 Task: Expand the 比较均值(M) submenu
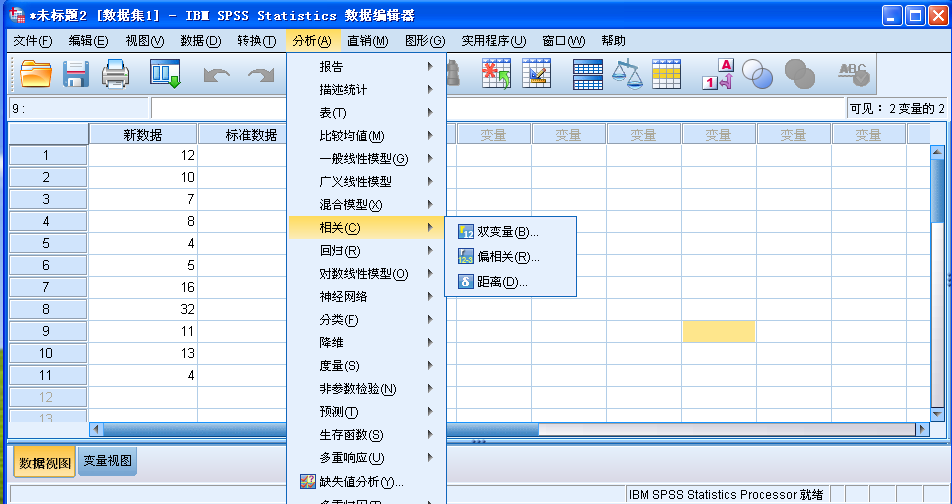[367, 136]
